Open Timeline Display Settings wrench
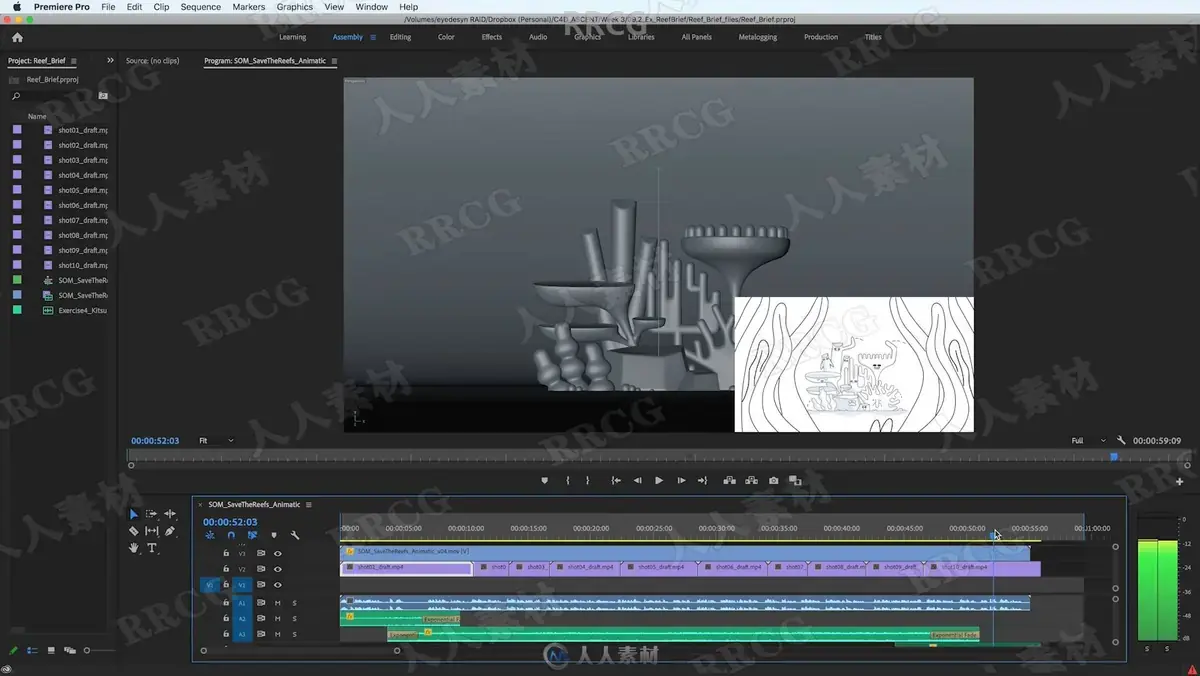1200x676 pixels. tap(295, 535)
